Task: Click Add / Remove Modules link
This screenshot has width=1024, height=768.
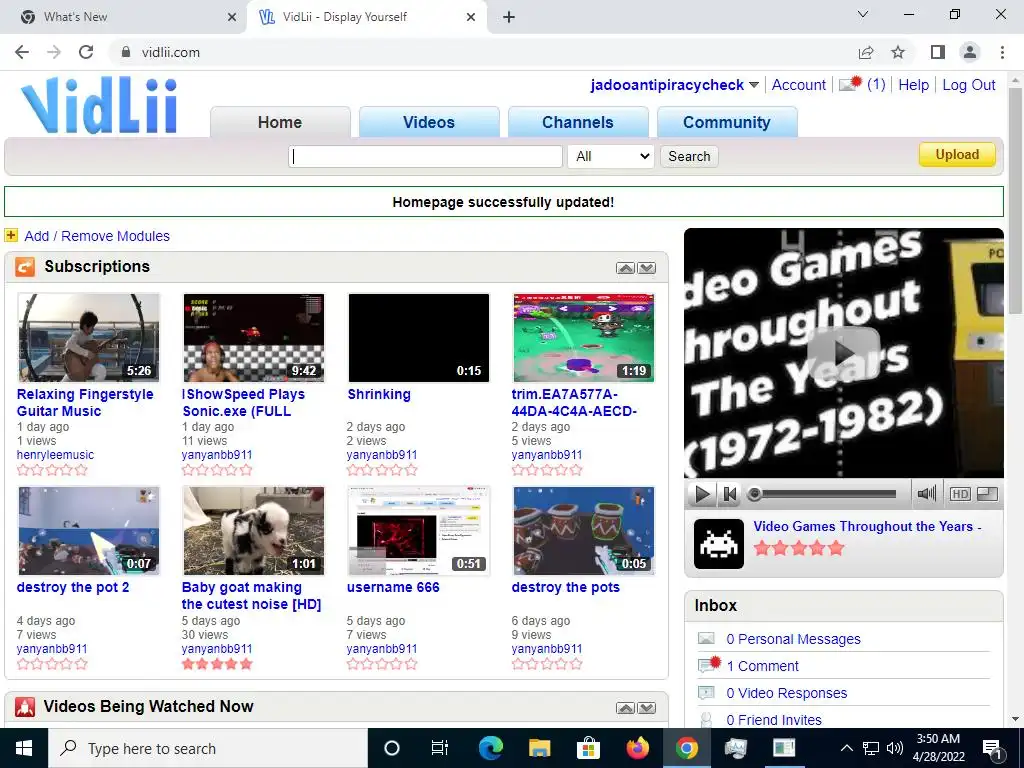Action: click(x=97, y=236)
